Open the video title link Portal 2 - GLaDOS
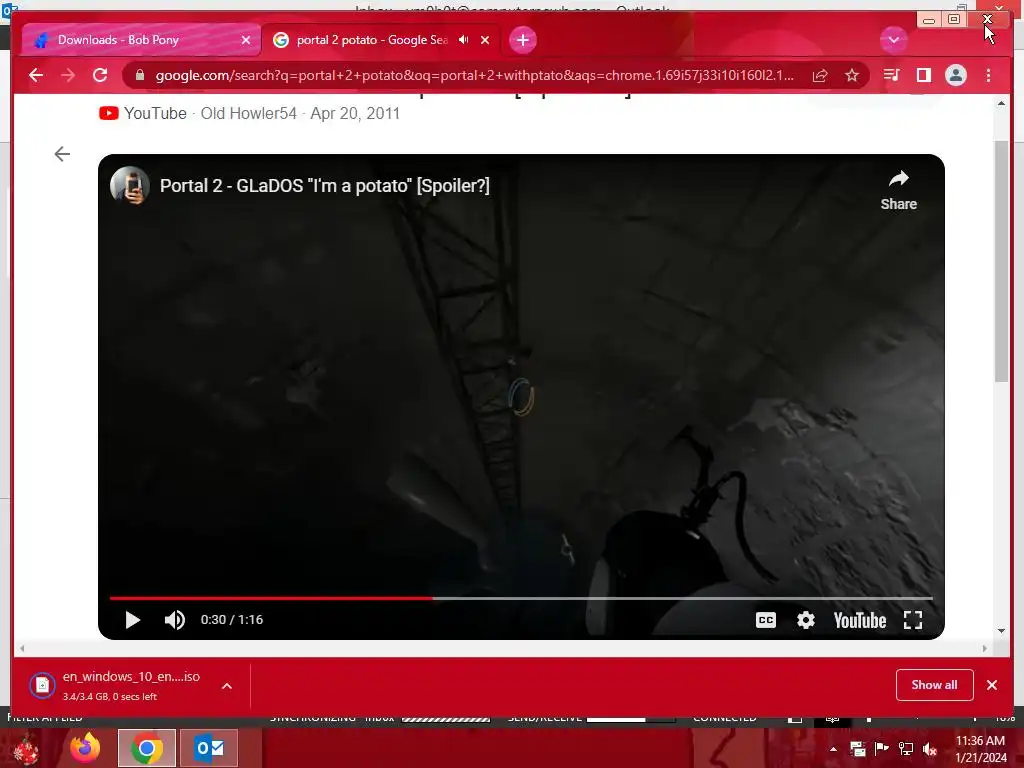Screen dimensions: 1024x768 325,185
